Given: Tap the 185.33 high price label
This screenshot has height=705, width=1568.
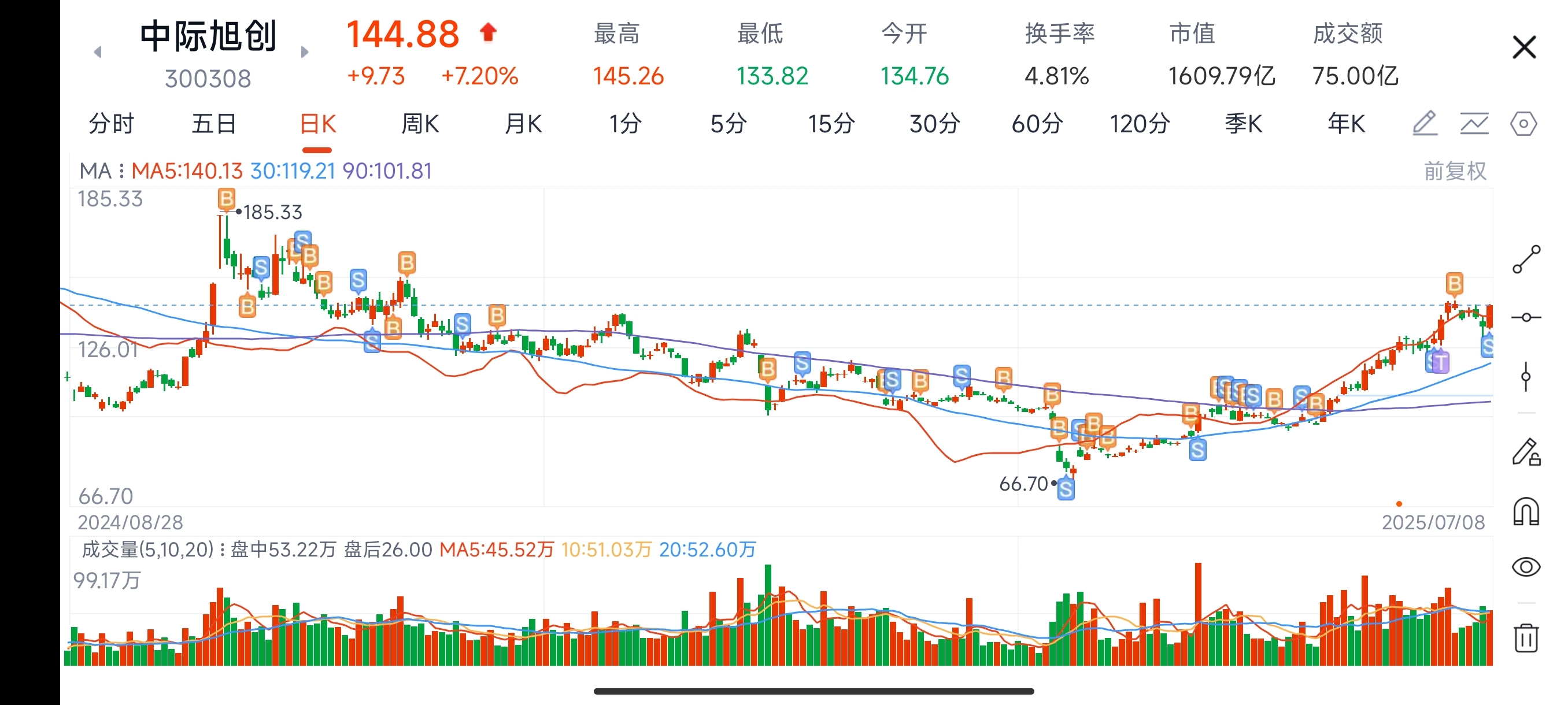Looking at the screenshot, I should 273,212.
